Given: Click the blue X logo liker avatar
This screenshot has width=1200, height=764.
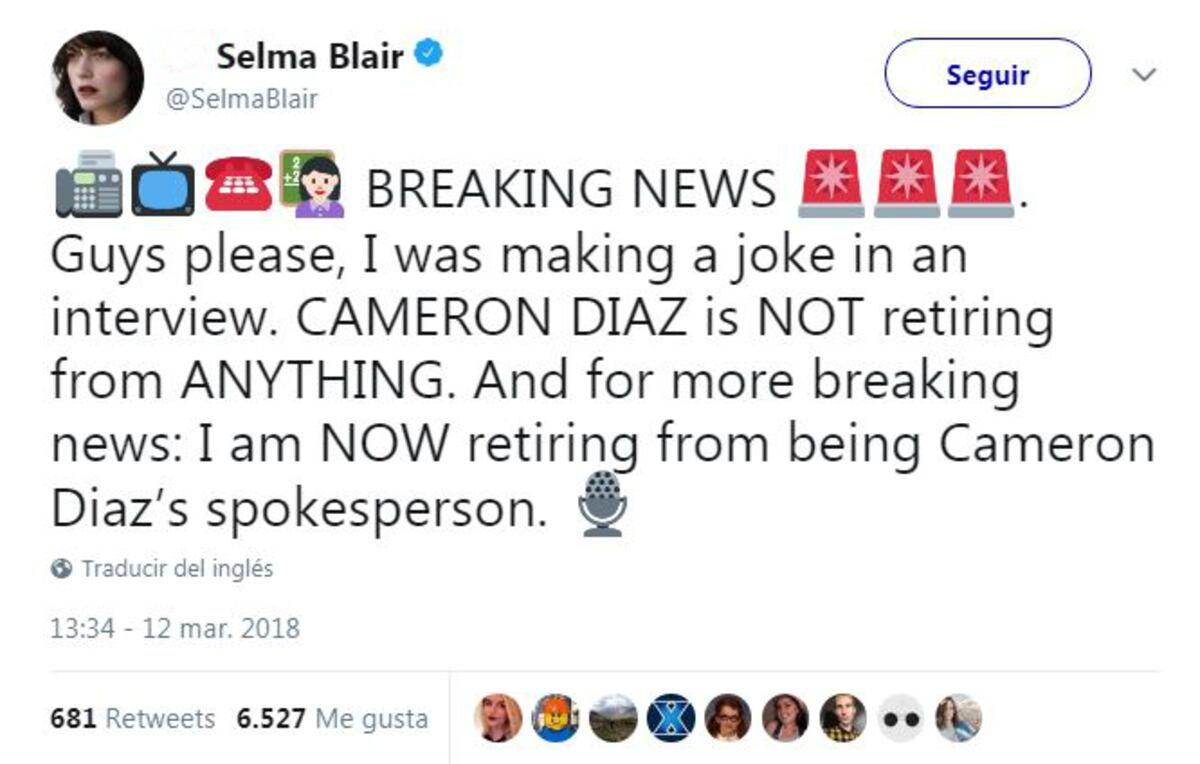Looking at the screenshot, I should 671,714.
